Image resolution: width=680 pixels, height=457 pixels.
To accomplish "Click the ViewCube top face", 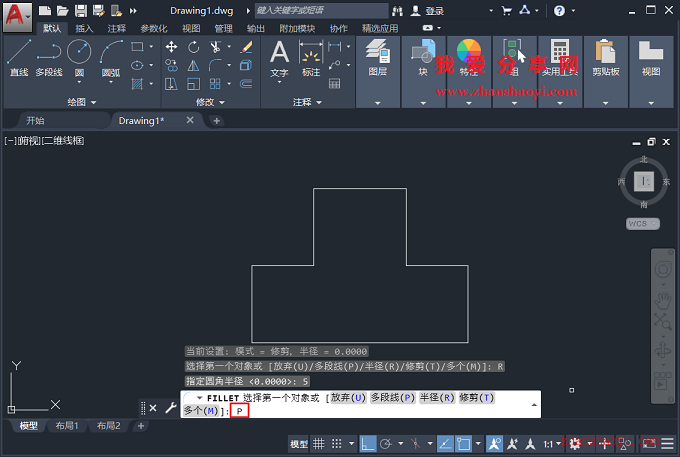I will tap(644, 181).
